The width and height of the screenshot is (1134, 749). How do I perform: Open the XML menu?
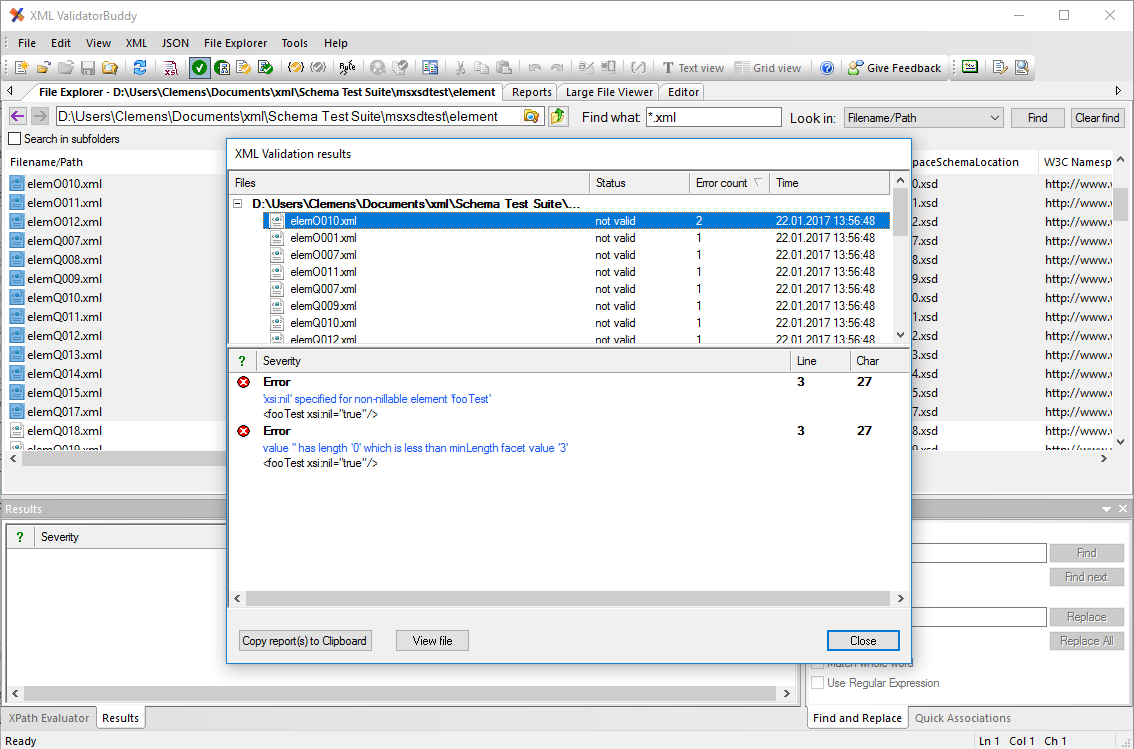[x=135, y=43]
